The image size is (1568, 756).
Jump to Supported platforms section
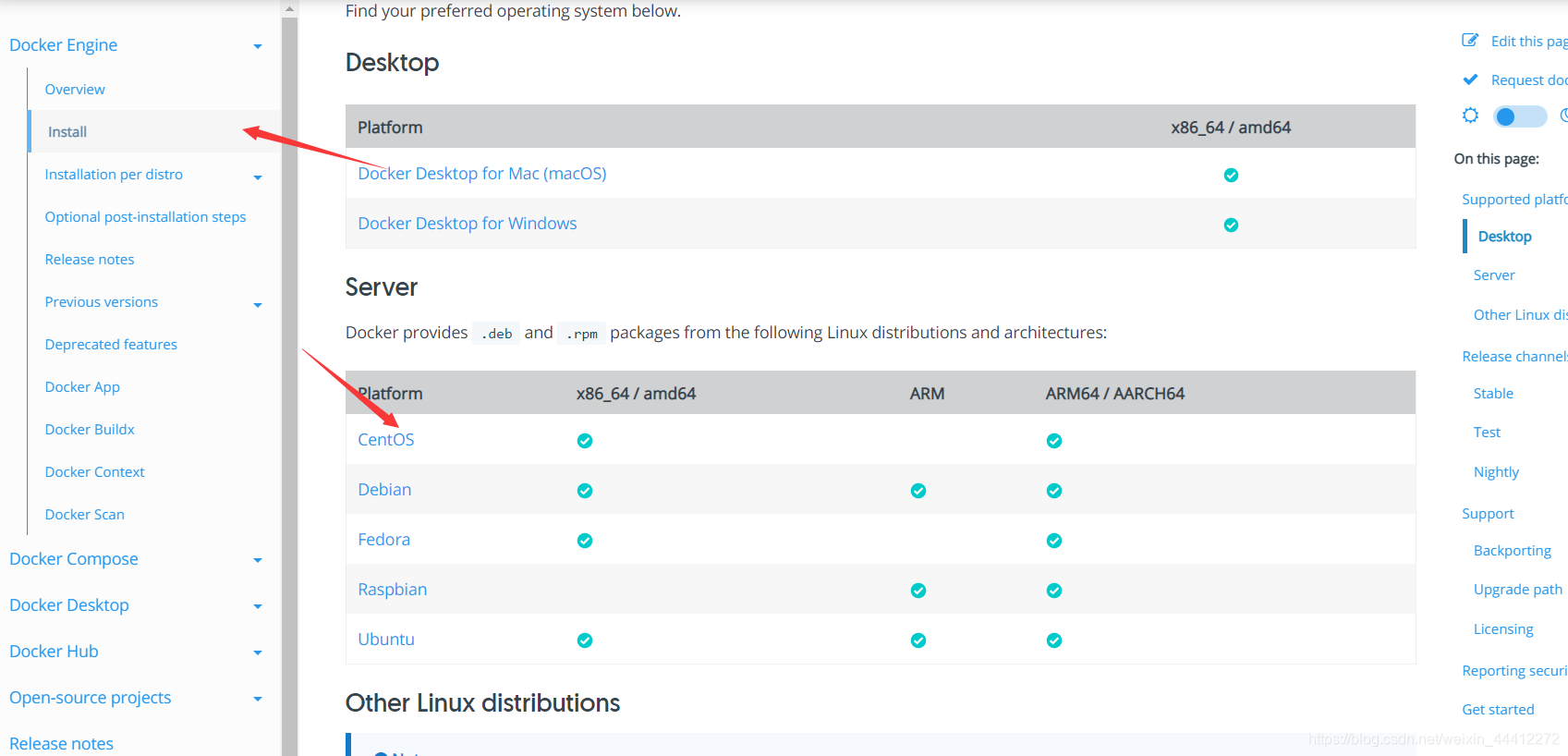(x=1514, y=200)
